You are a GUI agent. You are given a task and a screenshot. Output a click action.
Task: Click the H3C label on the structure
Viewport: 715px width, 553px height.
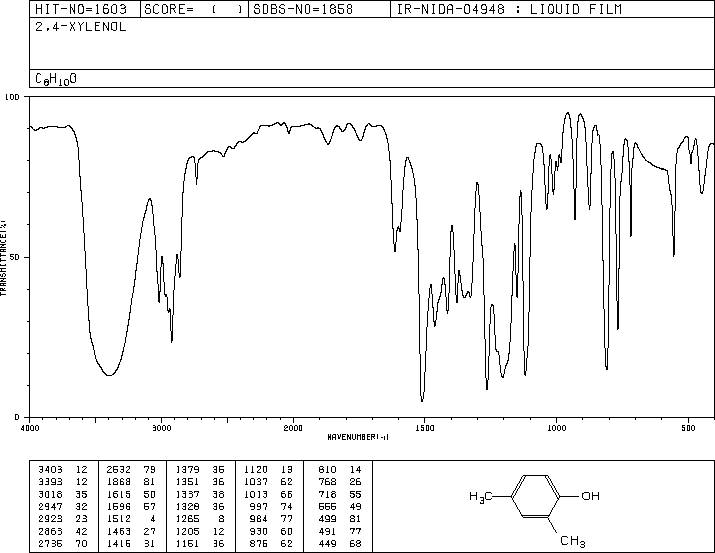(x=481, y=496)
